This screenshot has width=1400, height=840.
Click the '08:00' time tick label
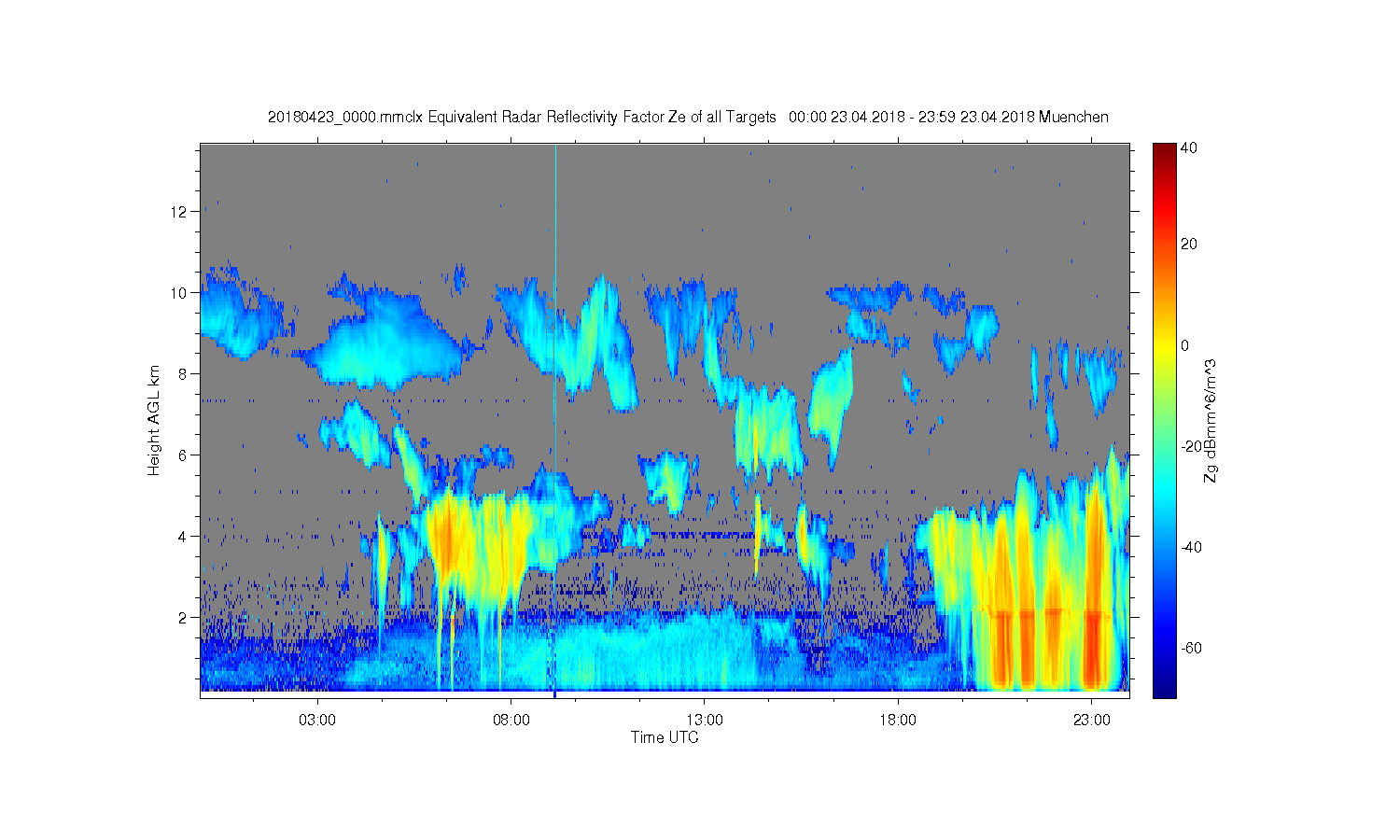[x=511, y=721]
